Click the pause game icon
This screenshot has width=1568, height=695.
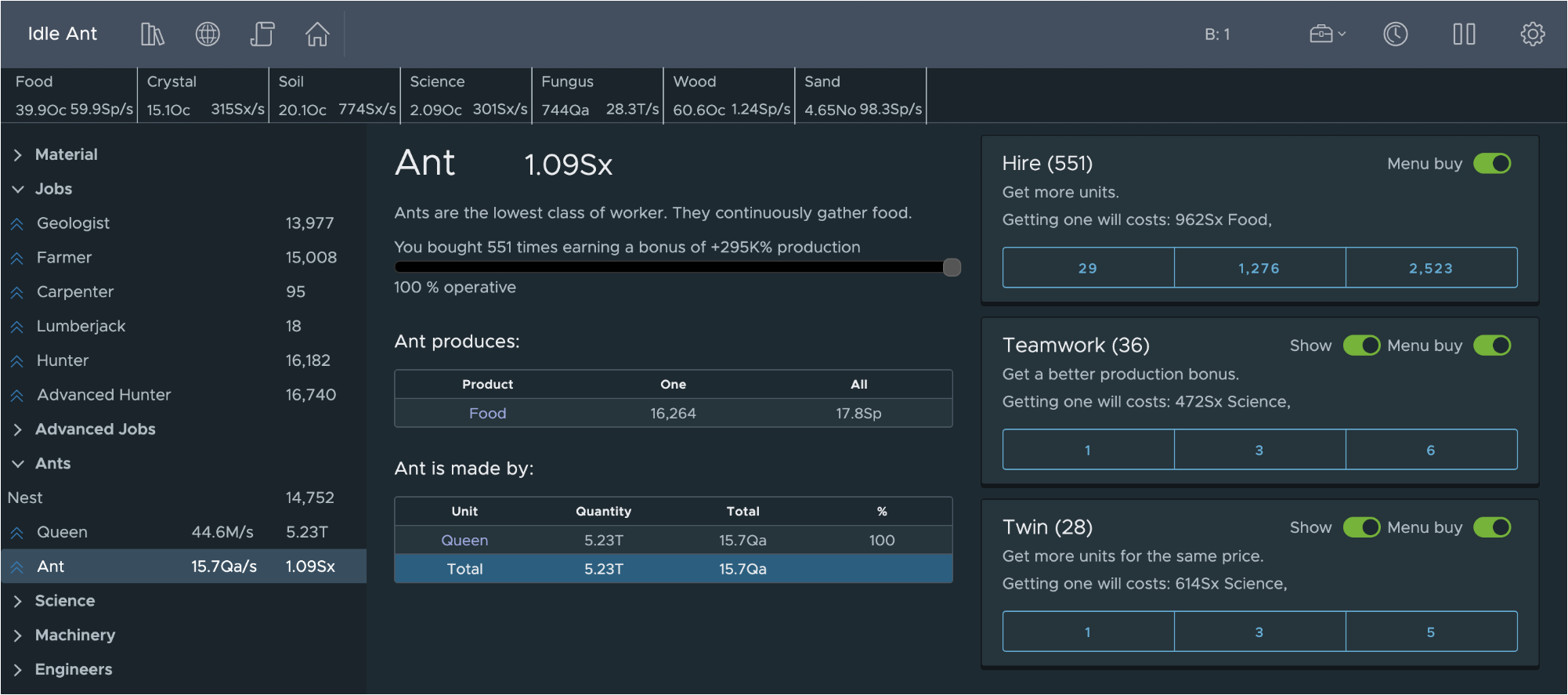[x=1464, y=34]
